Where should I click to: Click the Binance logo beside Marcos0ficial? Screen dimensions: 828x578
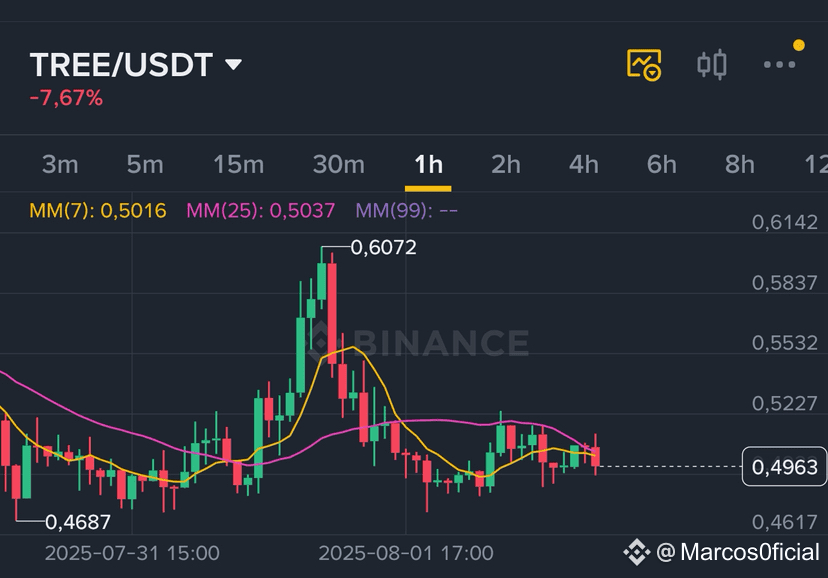pyautogui.click(x=636, y=553)
